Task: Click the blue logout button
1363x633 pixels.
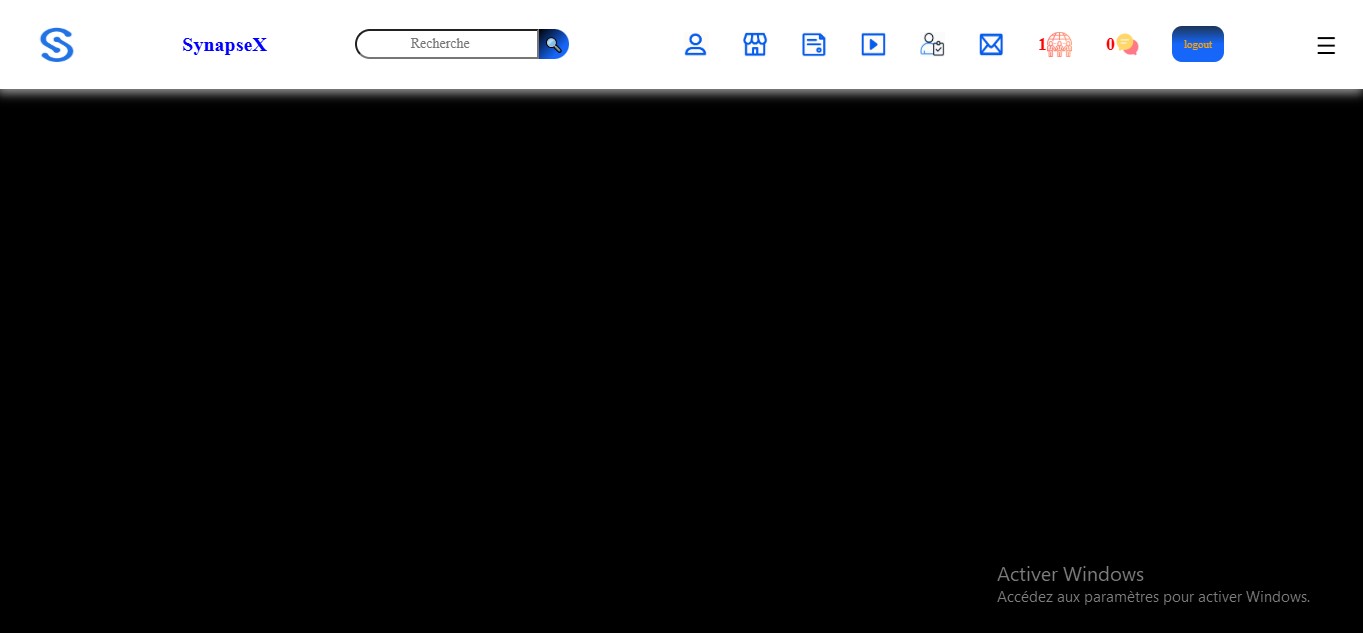Action: coord(1197,44)
